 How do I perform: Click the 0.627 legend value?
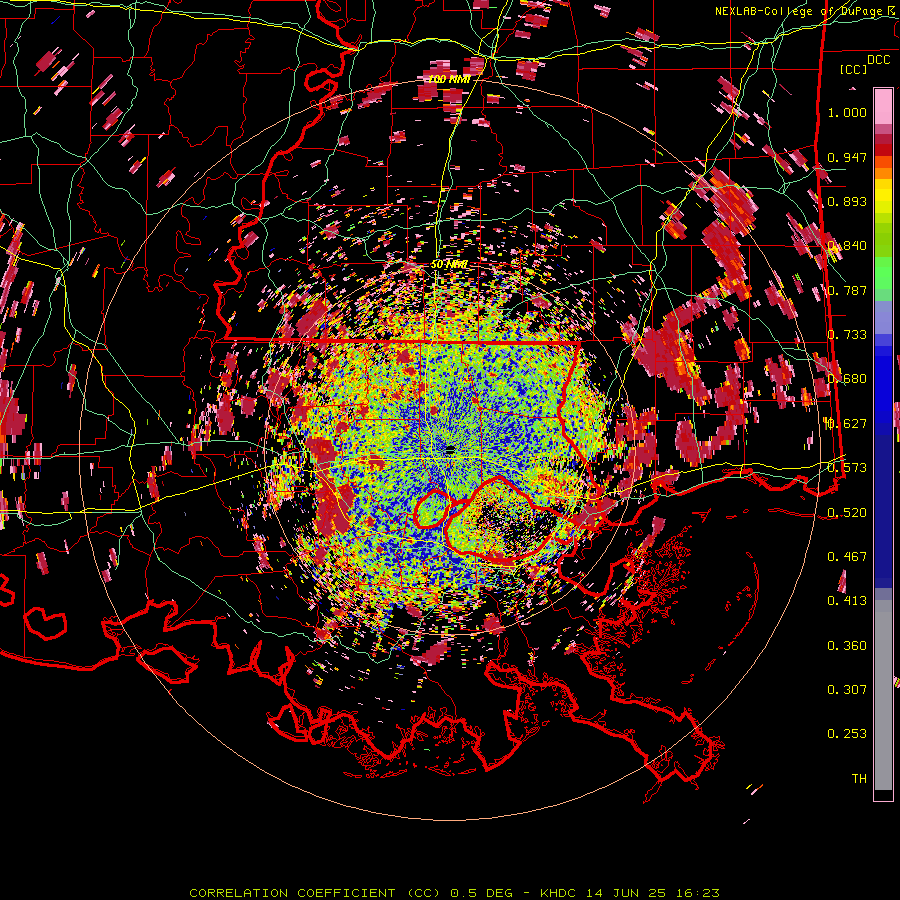(847, 424)
